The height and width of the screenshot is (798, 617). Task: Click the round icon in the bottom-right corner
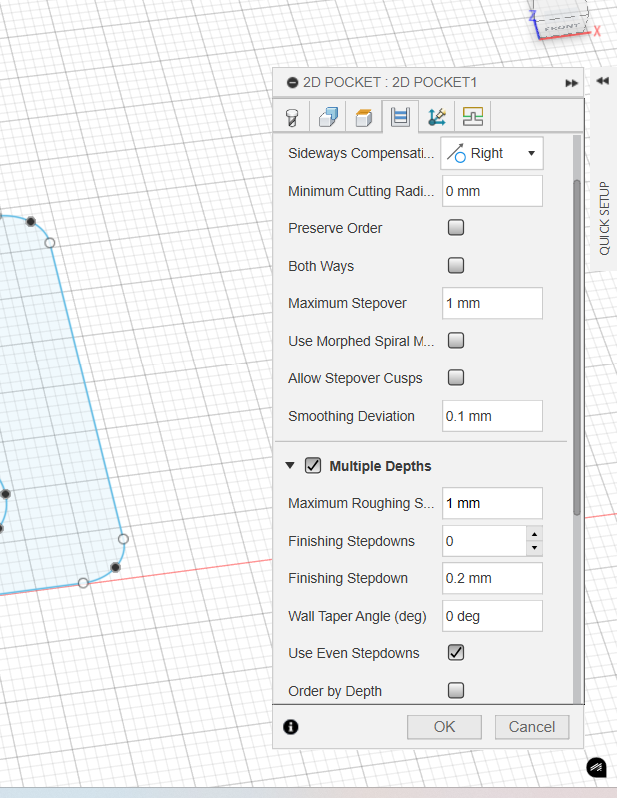[596, 767]
